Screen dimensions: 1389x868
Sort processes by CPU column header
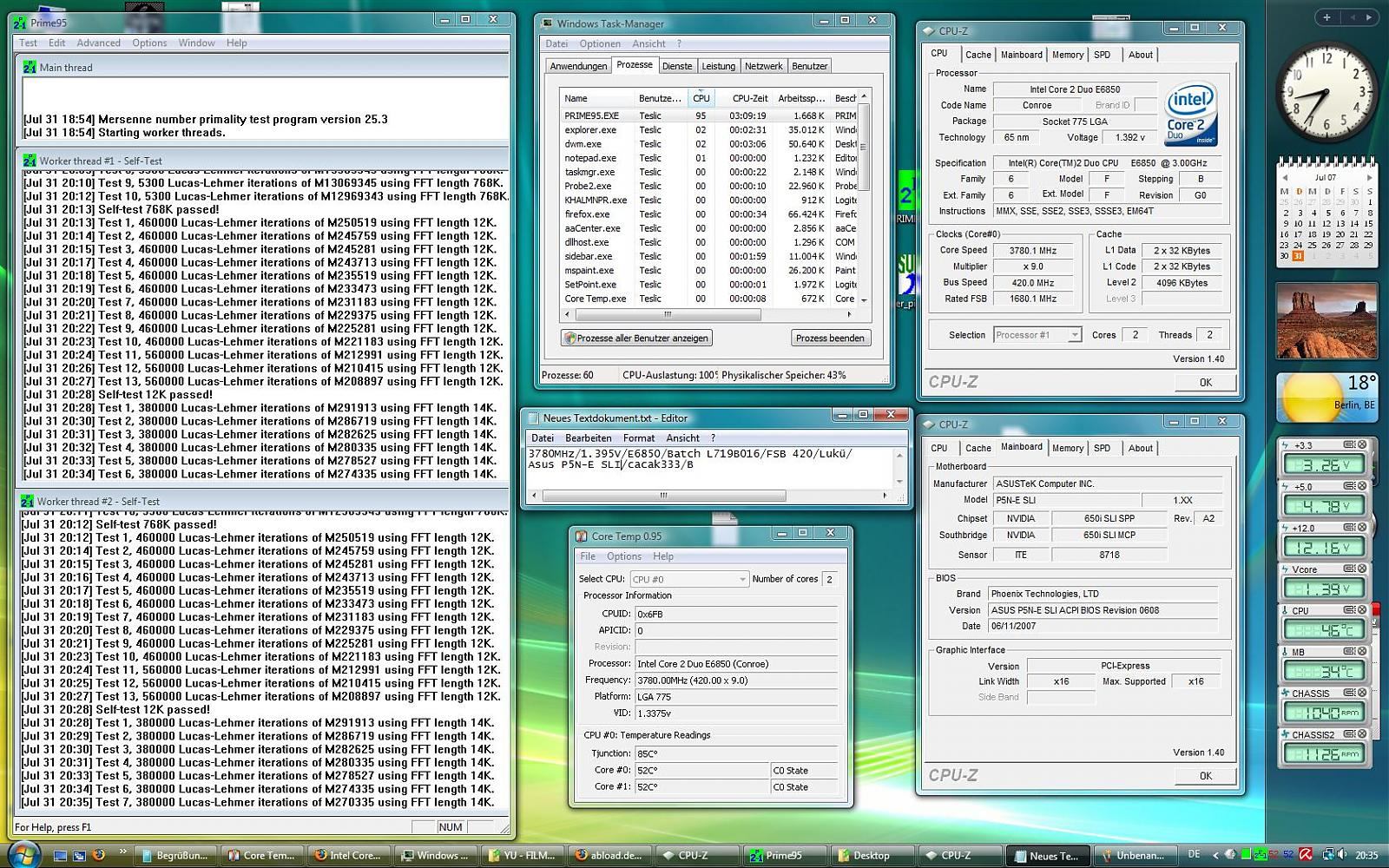point(701,98)
